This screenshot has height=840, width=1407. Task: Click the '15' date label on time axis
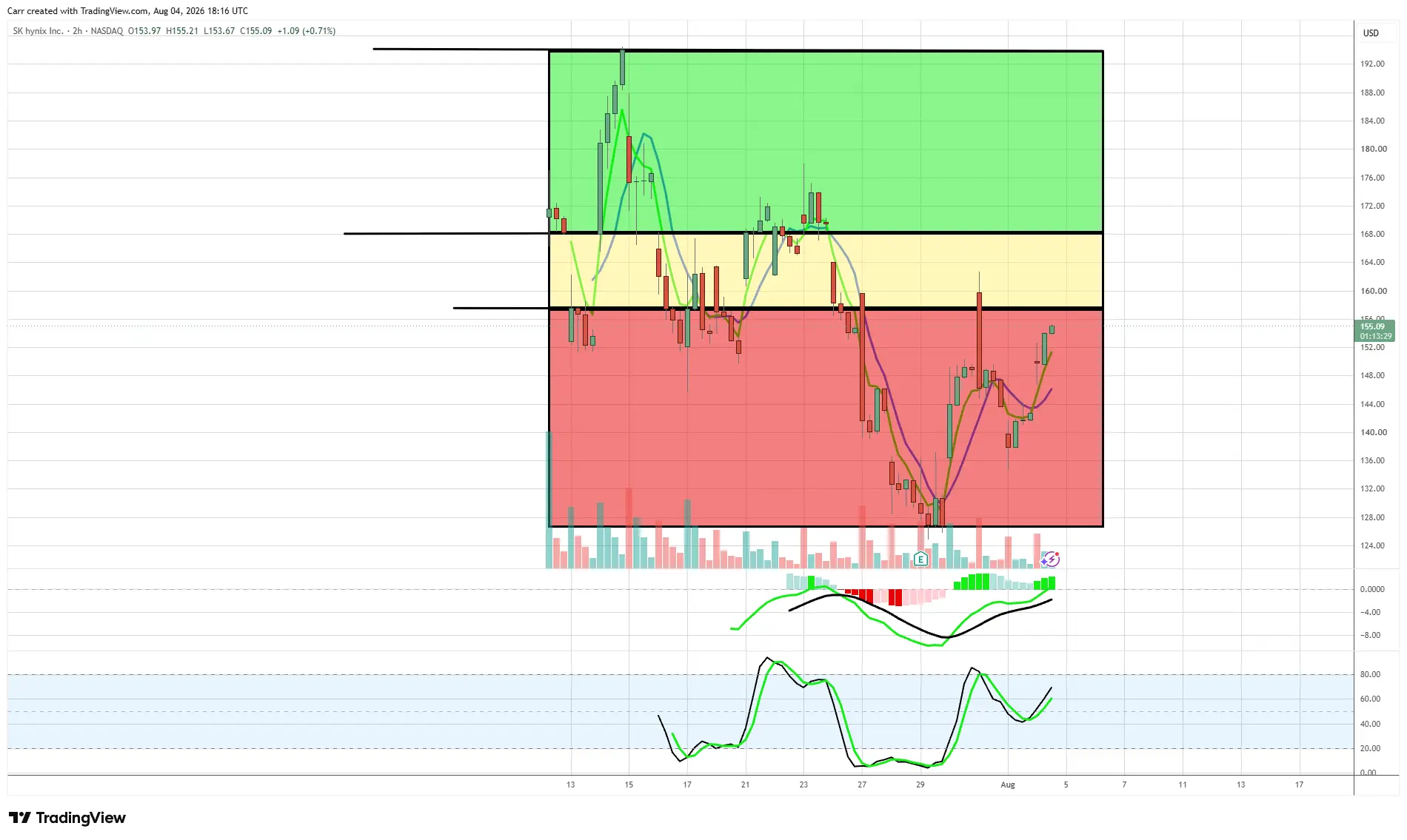point(629,784)
